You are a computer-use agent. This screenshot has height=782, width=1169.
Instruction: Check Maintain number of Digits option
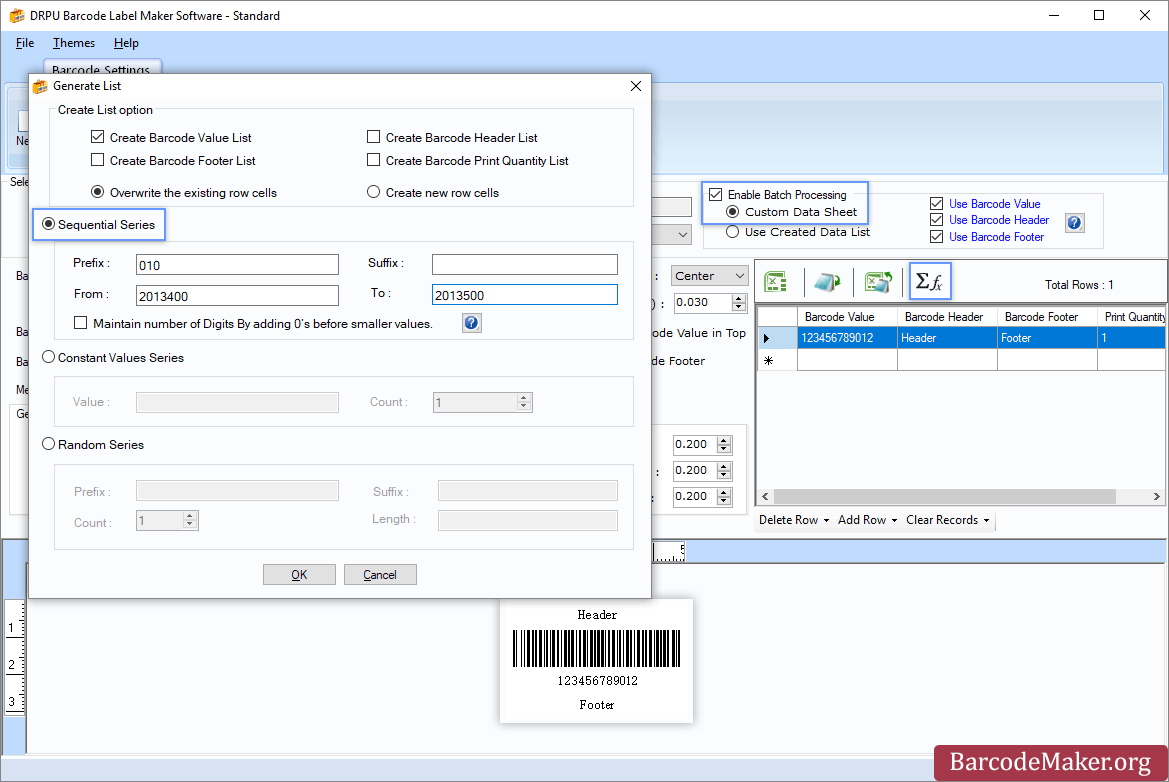(81, 323)
